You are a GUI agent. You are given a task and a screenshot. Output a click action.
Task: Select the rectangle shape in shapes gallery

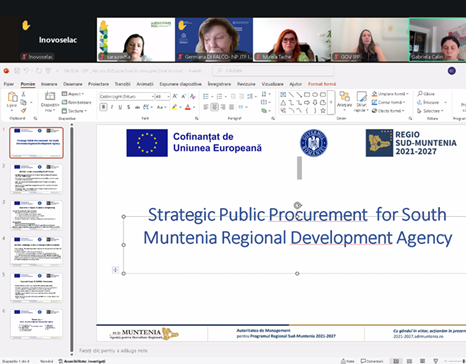pyautogui.click(x=307, y=95)
